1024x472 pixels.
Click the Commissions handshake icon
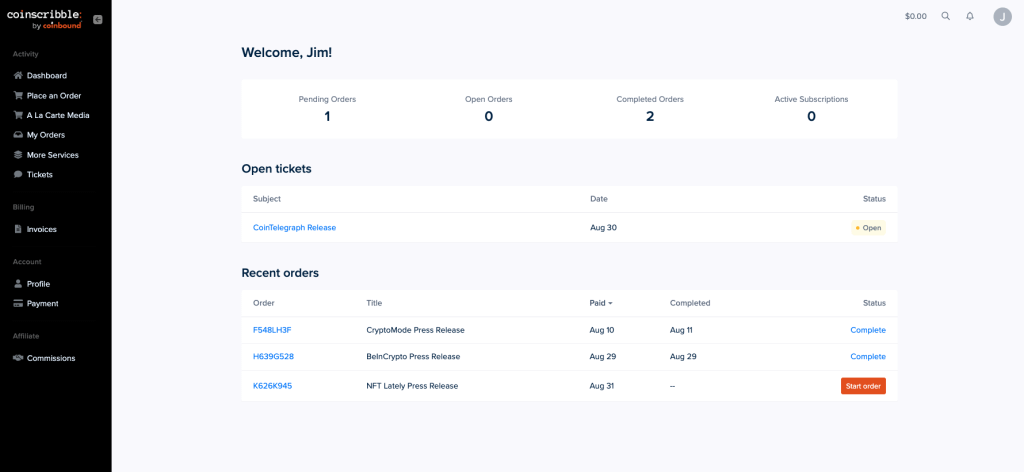click(x=18, y=358)
